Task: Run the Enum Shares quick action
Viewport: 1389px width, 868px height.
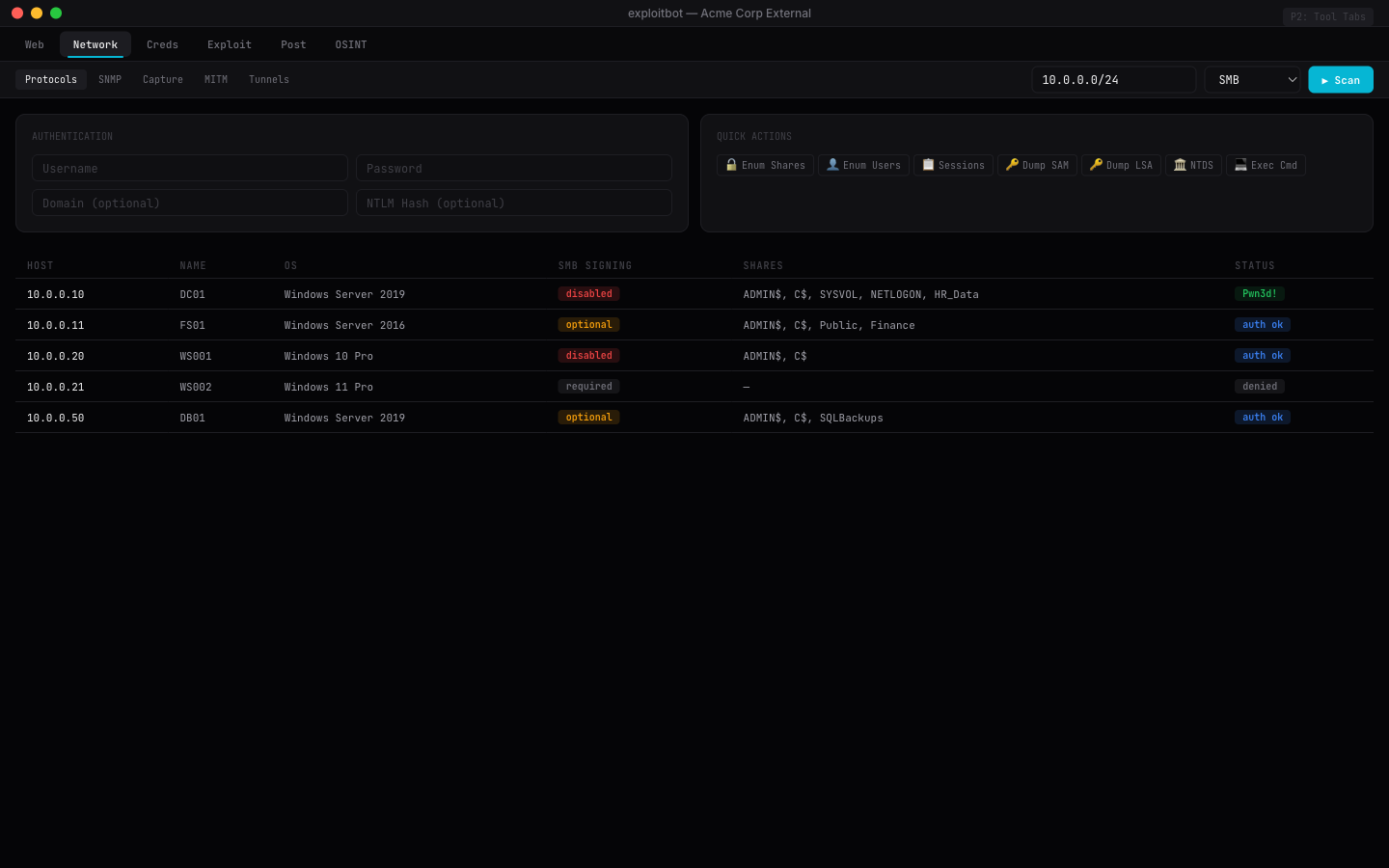Action: pyautogui.click(x=765, y=165)
